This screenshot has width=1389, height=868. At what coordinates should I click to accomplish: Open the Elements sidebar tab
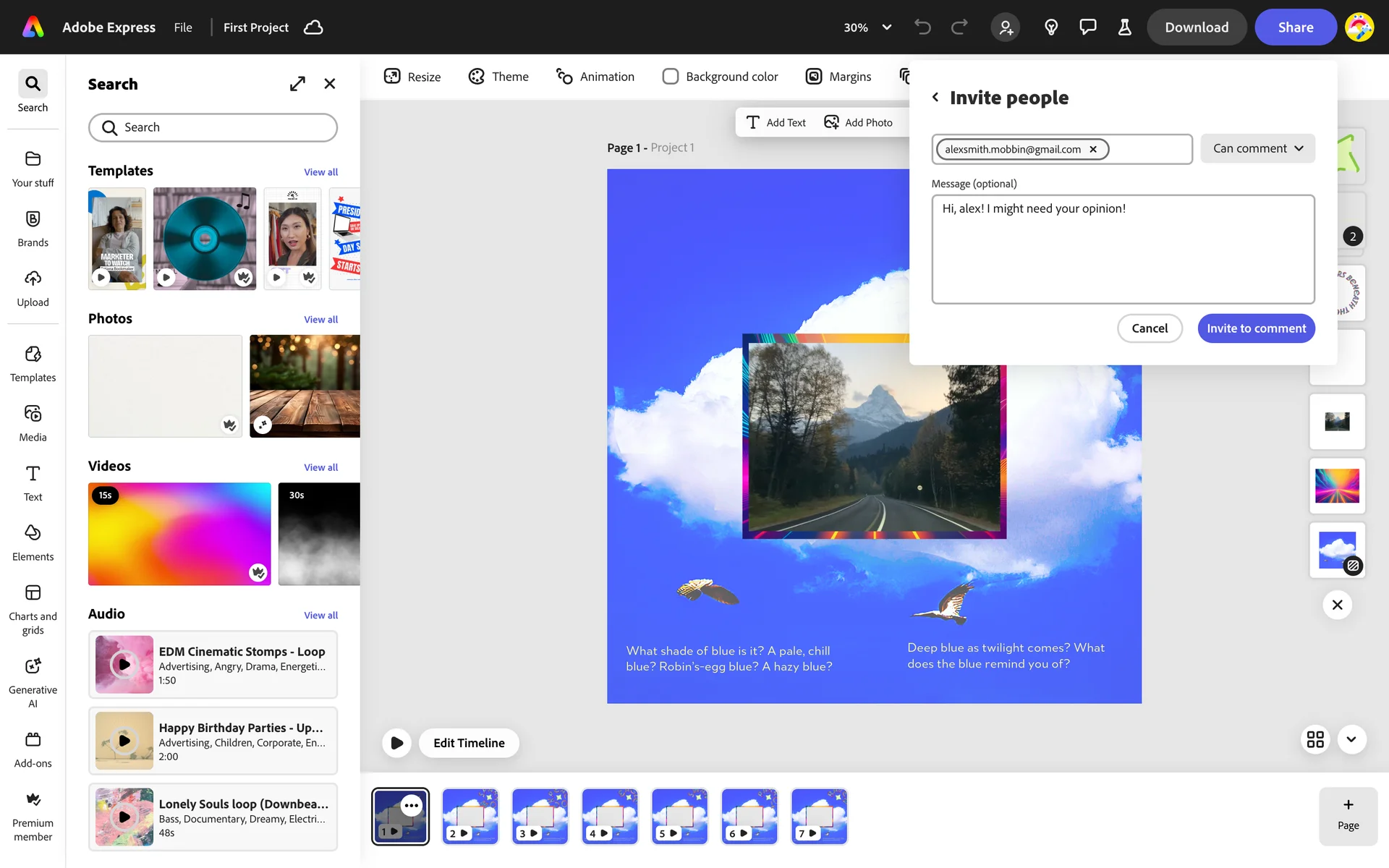coord(33,542)
